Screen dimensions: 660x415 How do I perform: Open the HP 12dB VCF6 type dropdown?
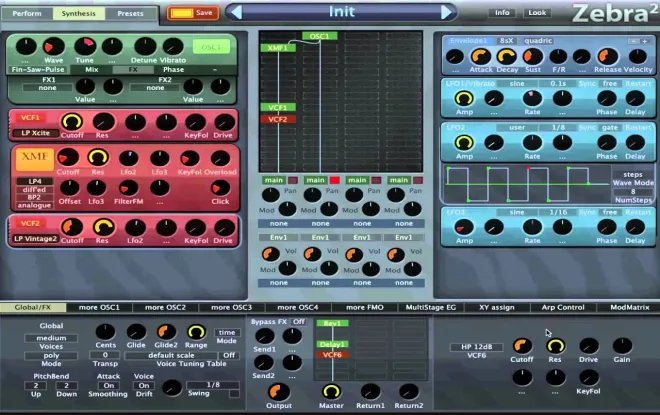coord(476,347)
